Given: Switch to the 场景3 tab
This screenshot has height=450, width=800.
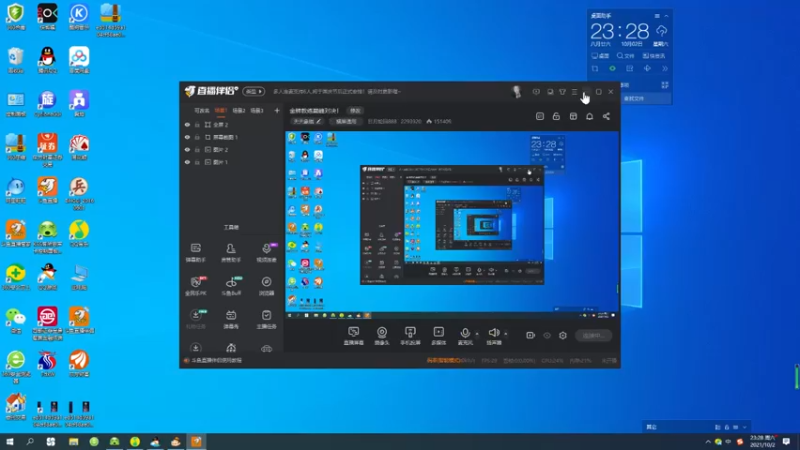Looking at the screenshot, I should 257,110.
